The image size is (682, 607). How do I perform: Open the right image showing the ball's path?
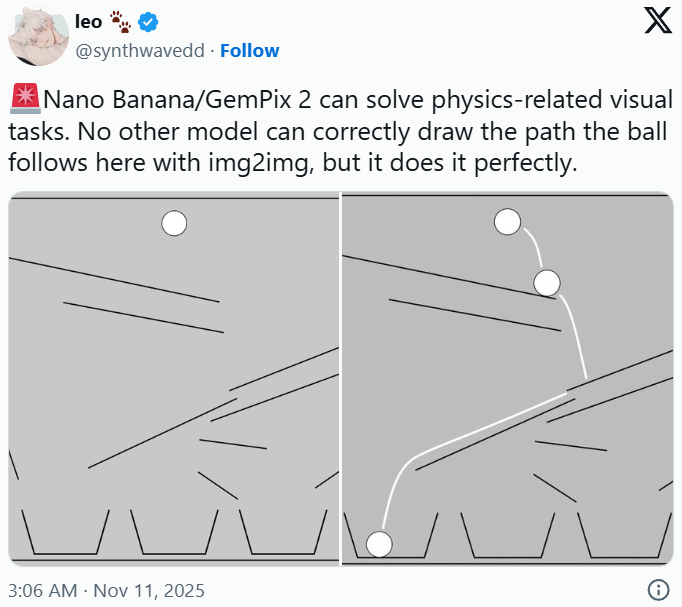click(x=508, y=380)
